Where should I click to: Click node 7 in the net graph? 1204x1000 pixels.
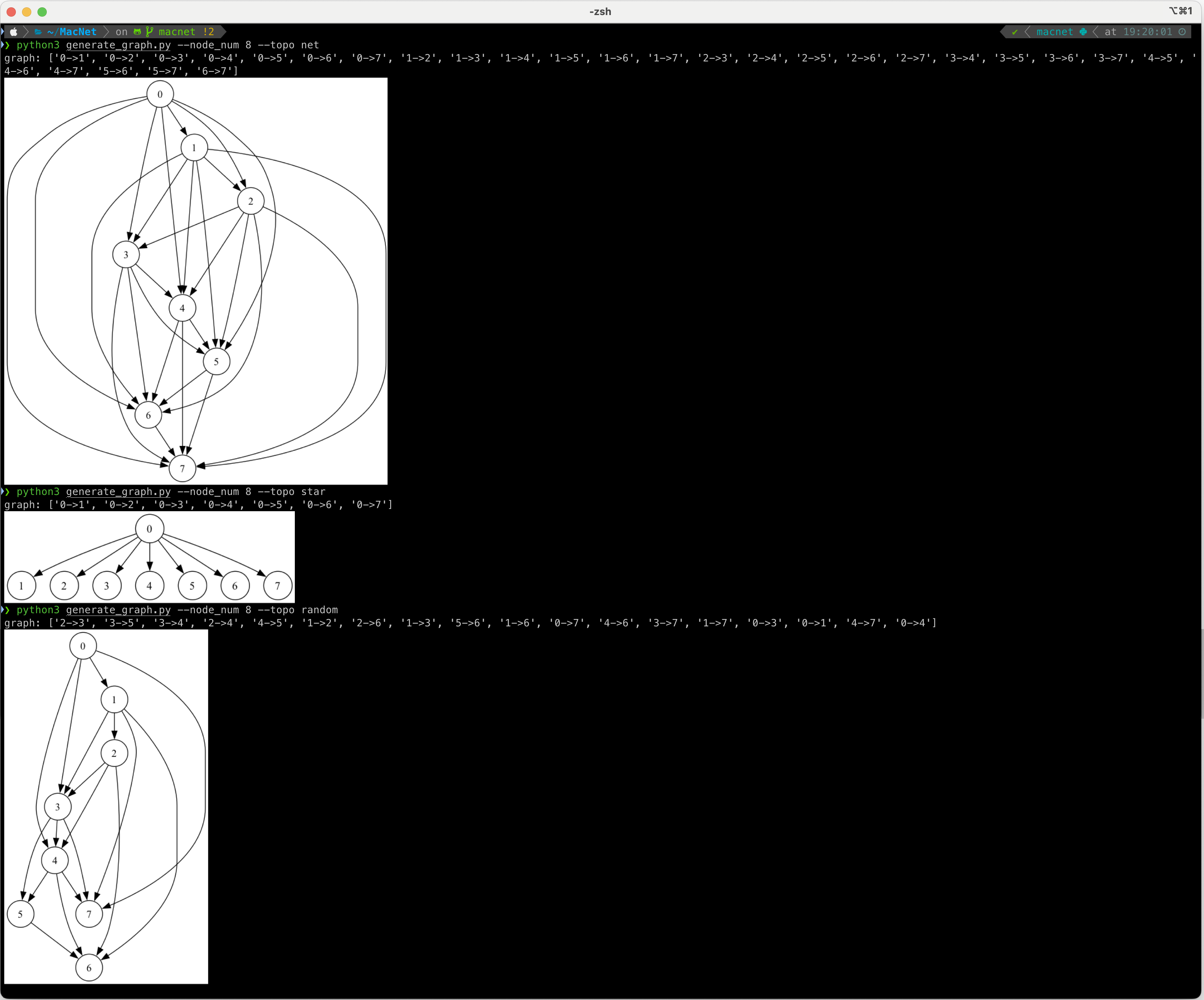[182, 468]
